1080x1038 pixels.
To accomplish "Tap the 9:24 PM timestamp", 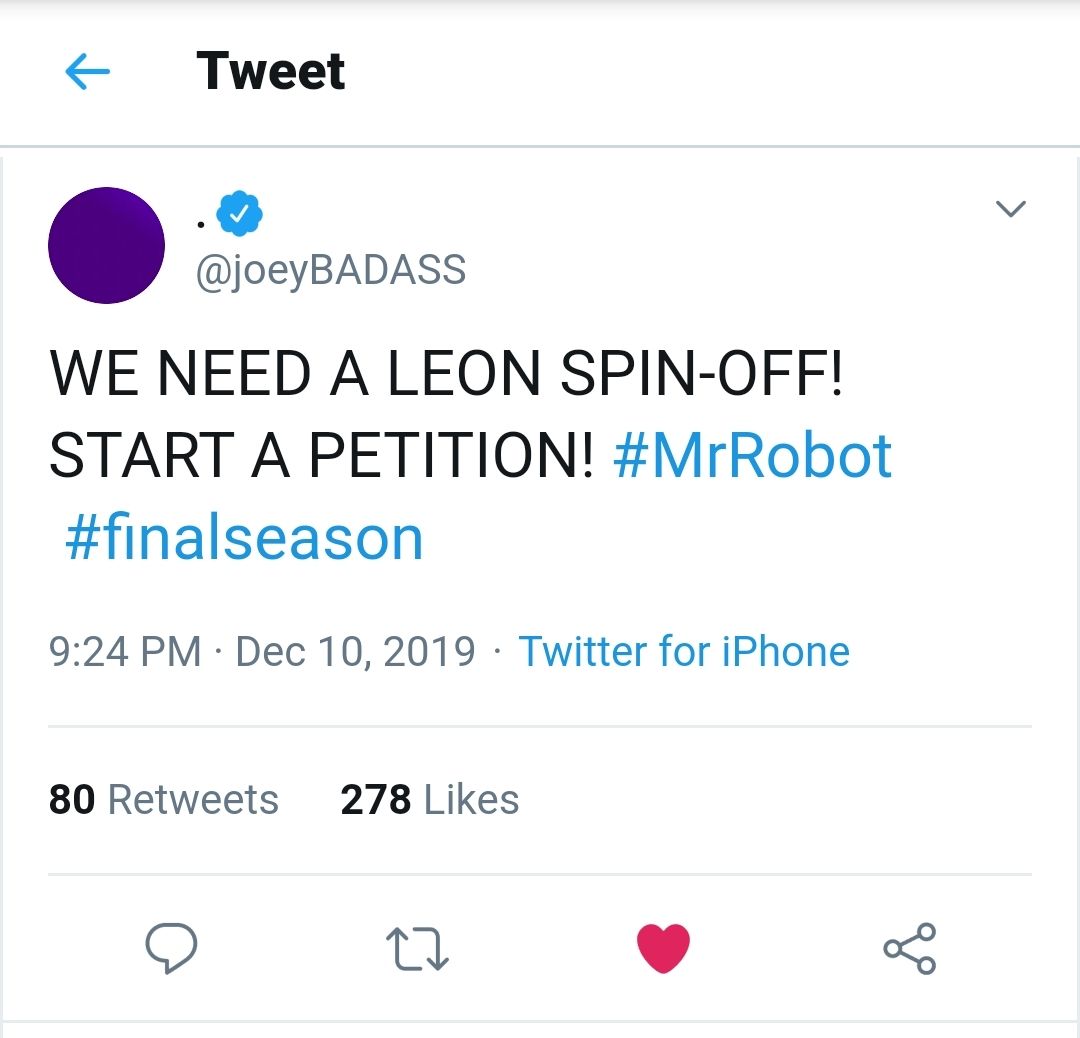I will (125, 652).
